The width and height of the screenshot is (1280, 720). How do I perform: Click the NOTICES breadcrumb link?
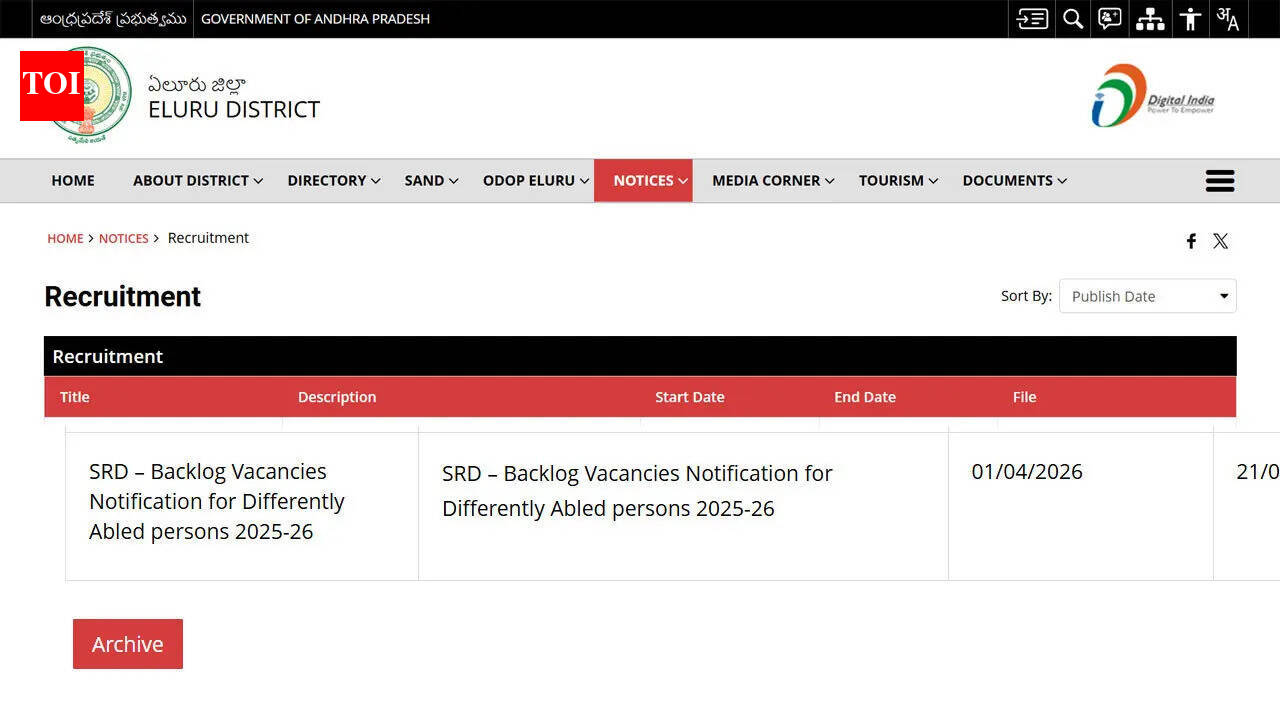coord(123,239)
